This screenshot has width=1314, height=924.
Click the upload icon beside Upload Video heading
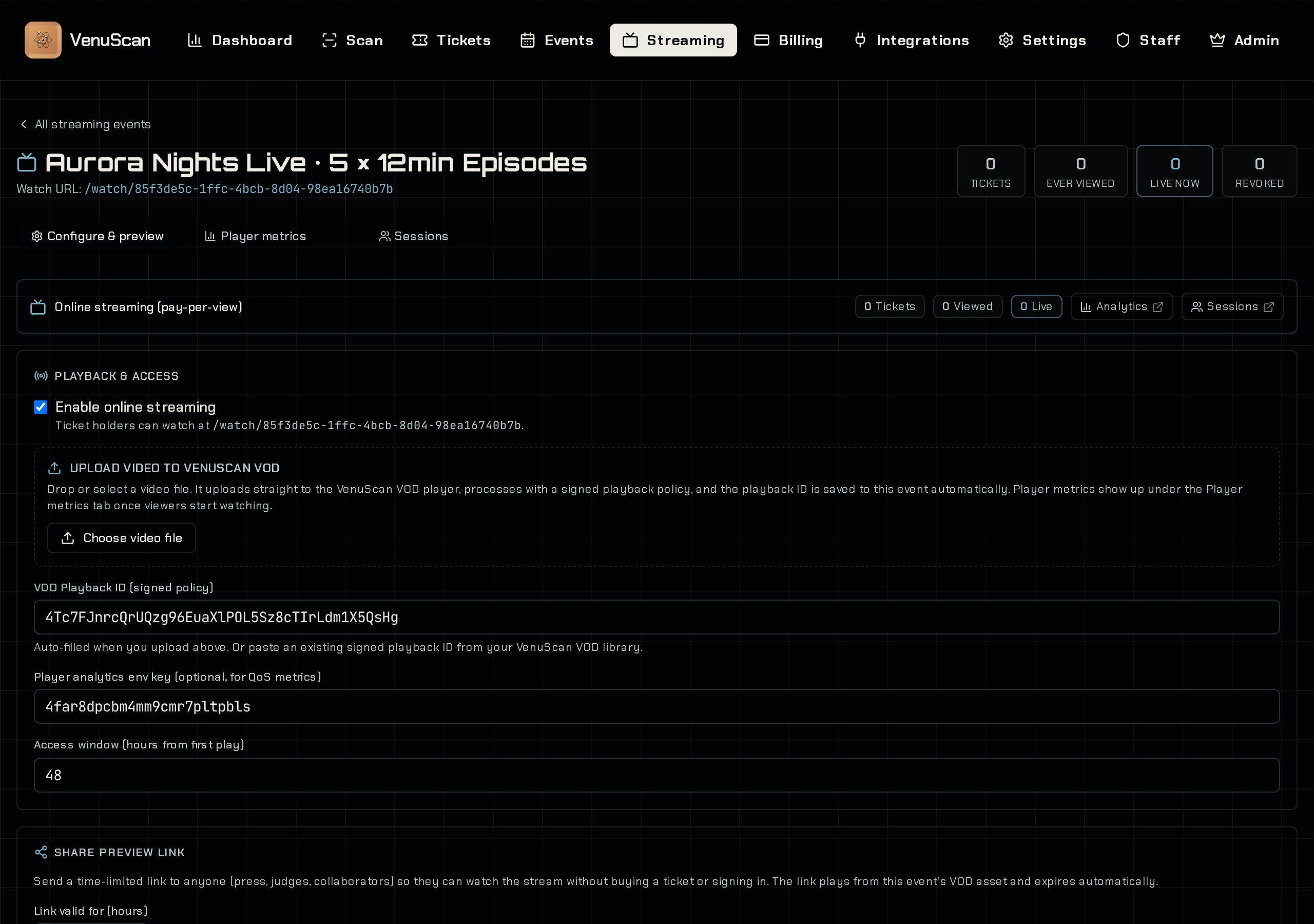point(54,468)
